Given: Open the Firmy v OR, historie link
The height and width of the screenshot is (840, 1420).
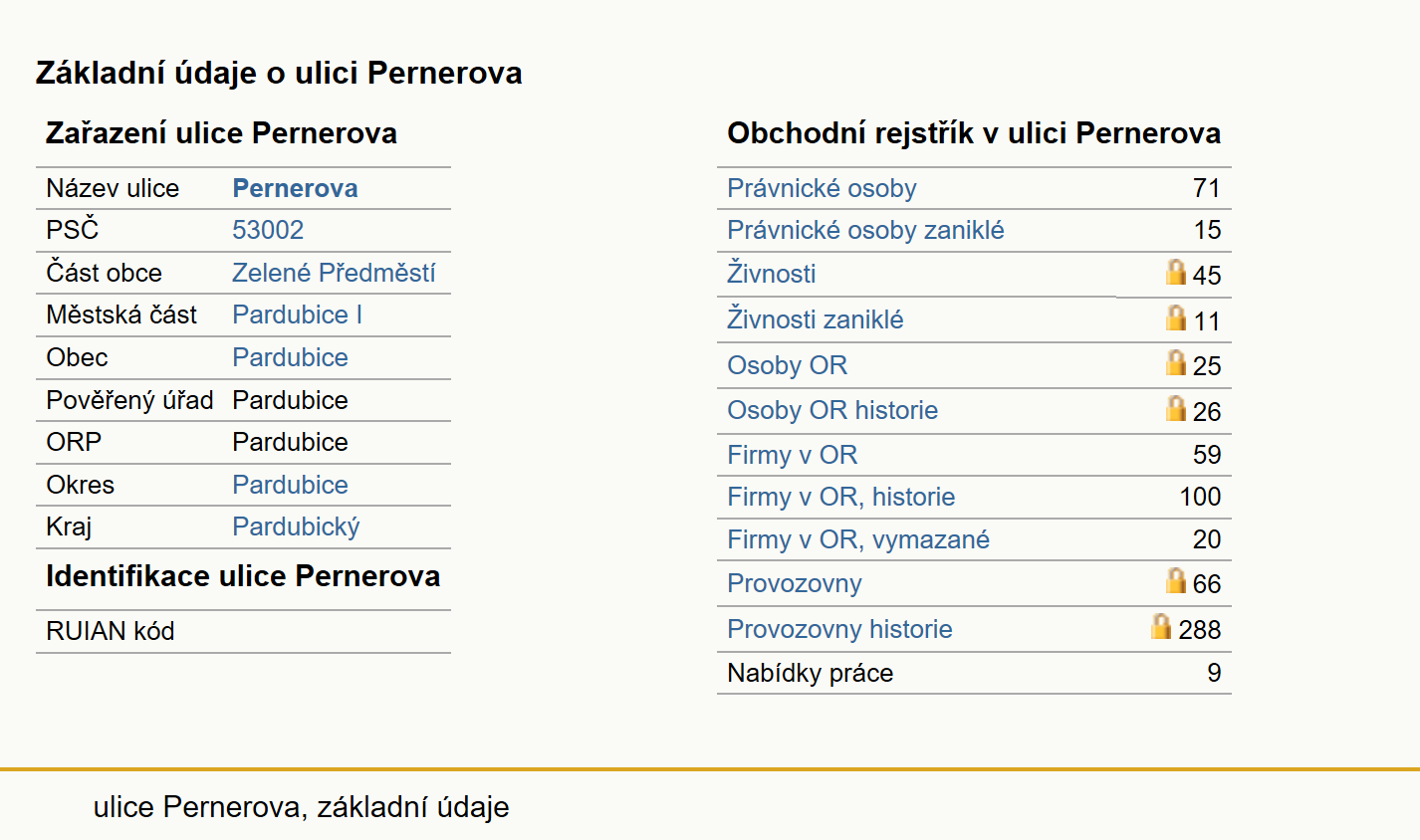Looking at the screenshot, I should (840, 497).
